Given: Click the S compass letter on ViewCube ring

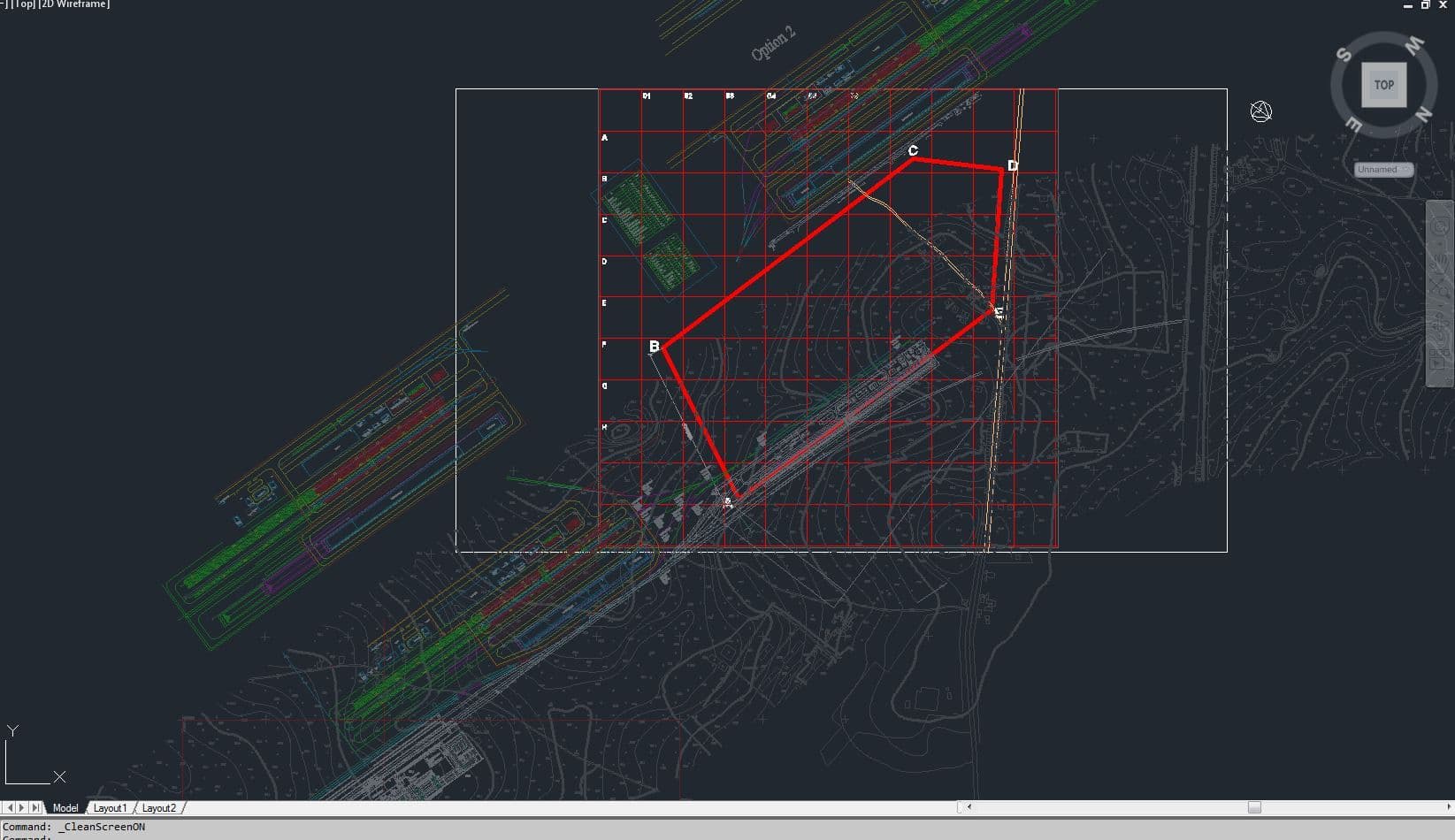Looking at the screenshot, I should [x=1344, y=55].
